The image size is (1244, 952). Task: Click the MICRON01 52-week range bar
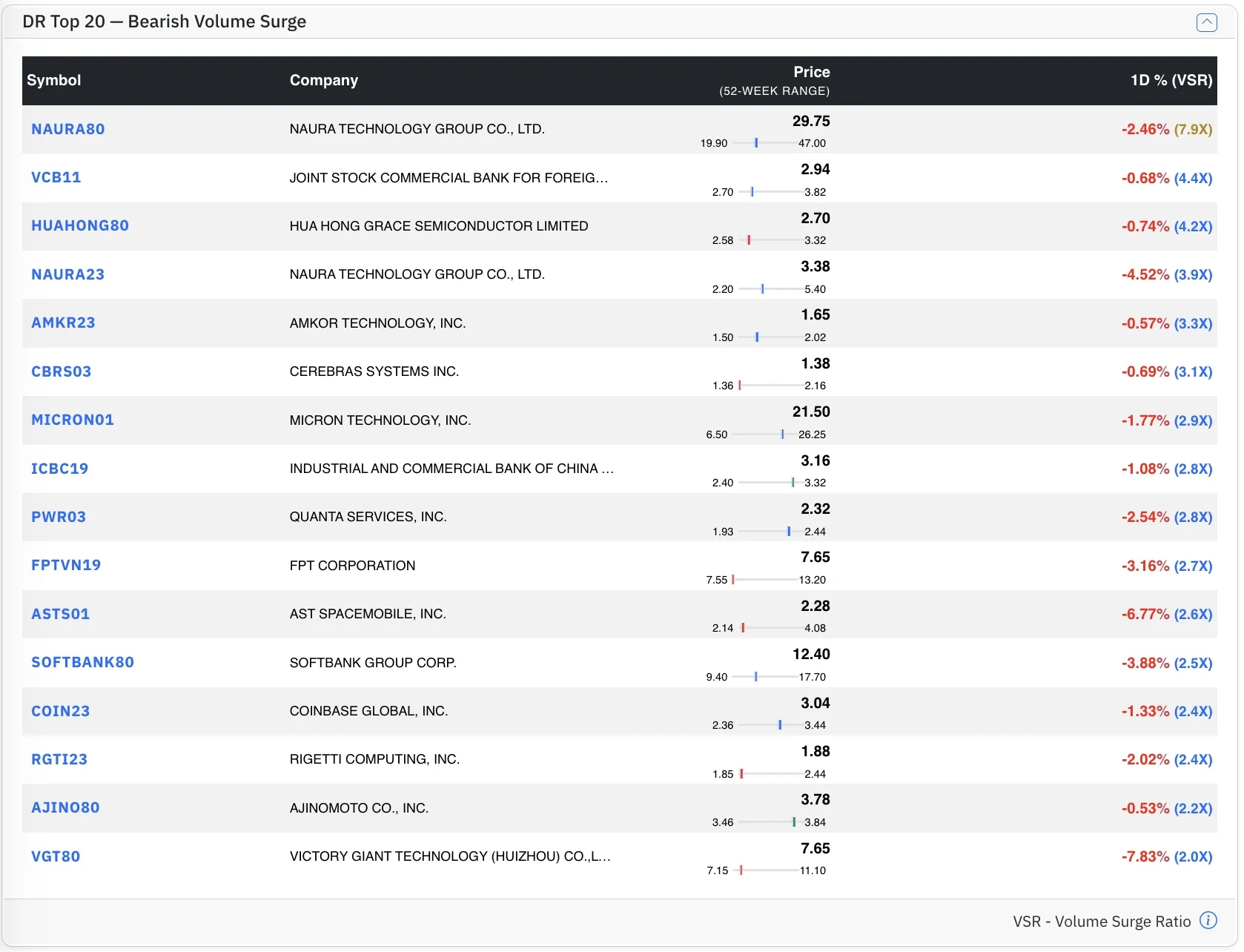click(x=764, y=434)
